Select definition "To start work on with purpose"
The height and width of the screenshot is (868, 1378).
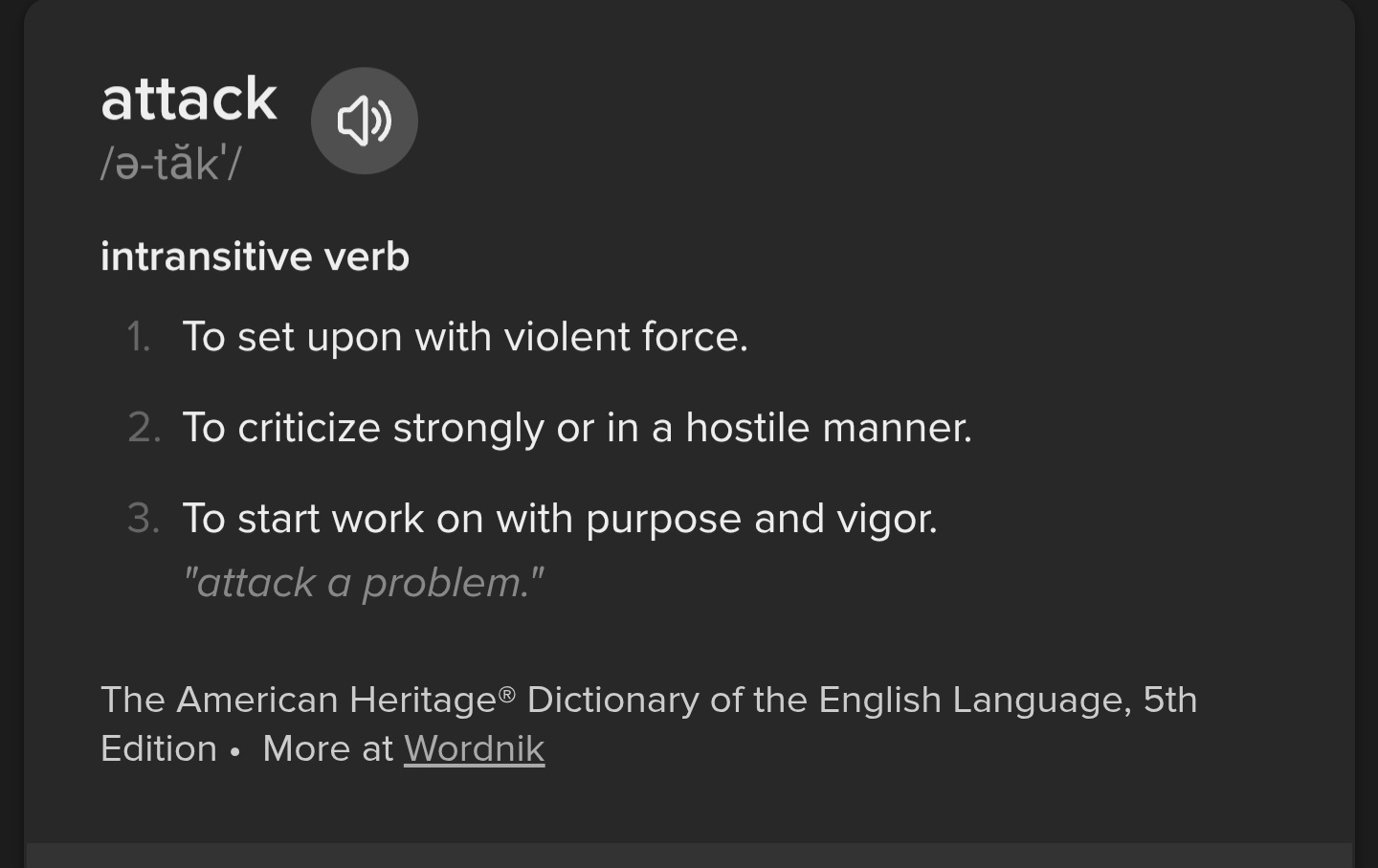click(560, 519)
